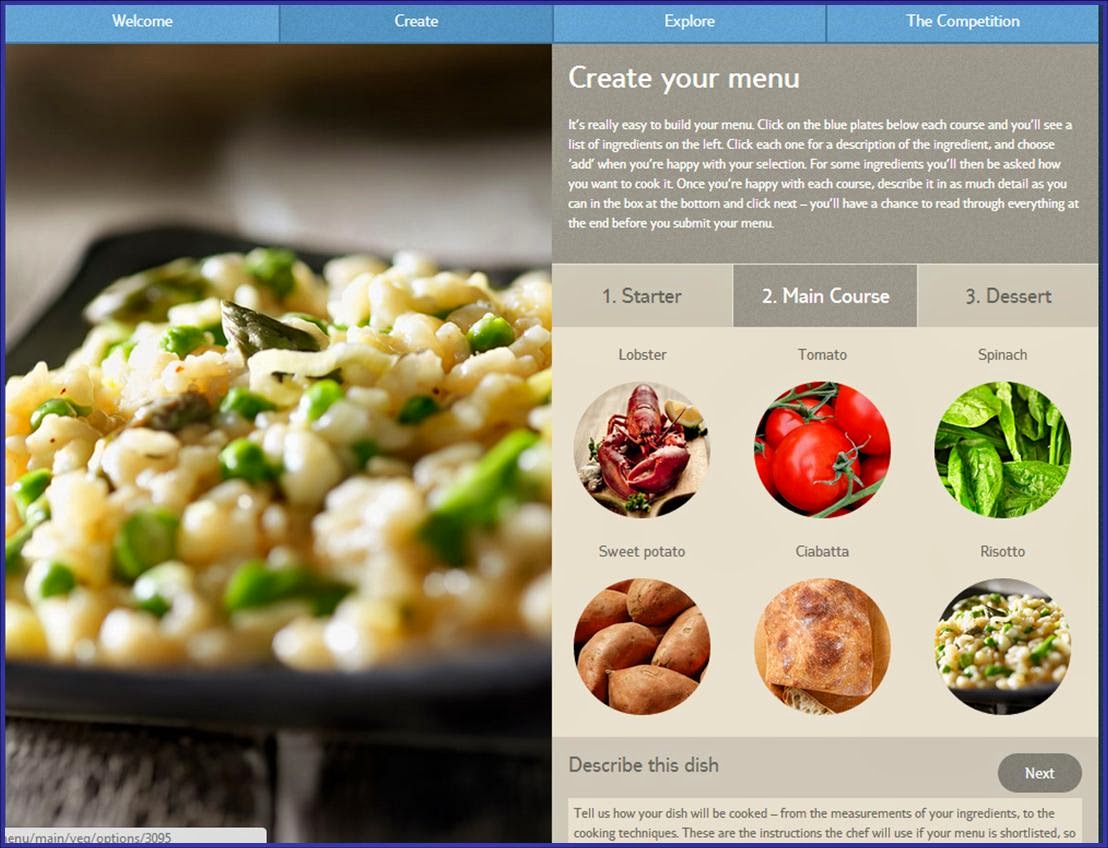Open the Explore navigation item
Screen dimensions: 1108x848
click(689, 21)
